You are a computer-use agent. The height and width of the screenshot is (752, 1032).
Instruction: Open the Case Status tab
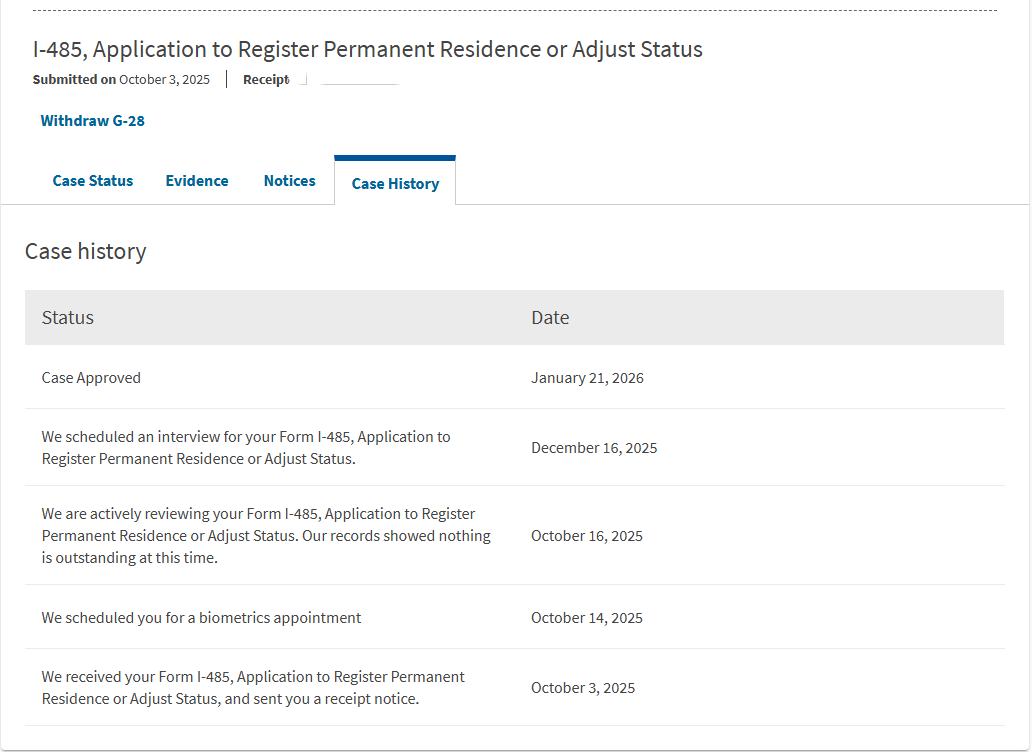pos(93,181)
